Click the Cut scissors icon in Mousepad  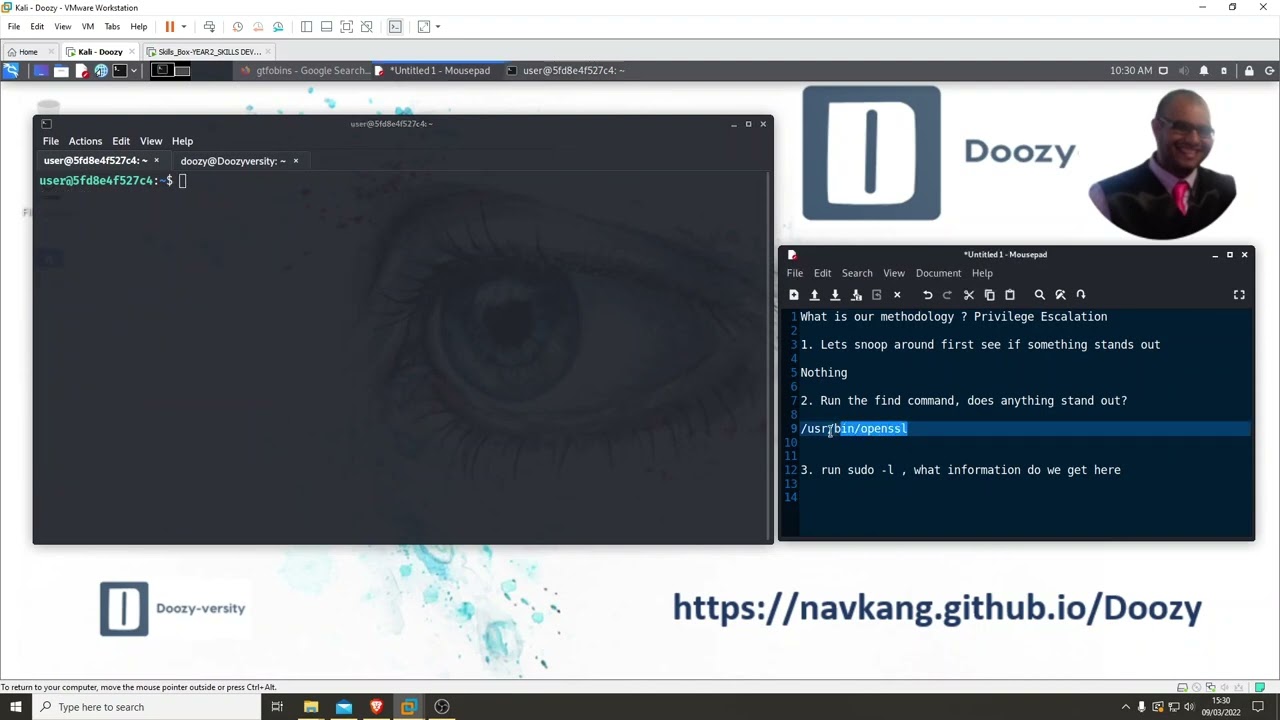point(968,295)
